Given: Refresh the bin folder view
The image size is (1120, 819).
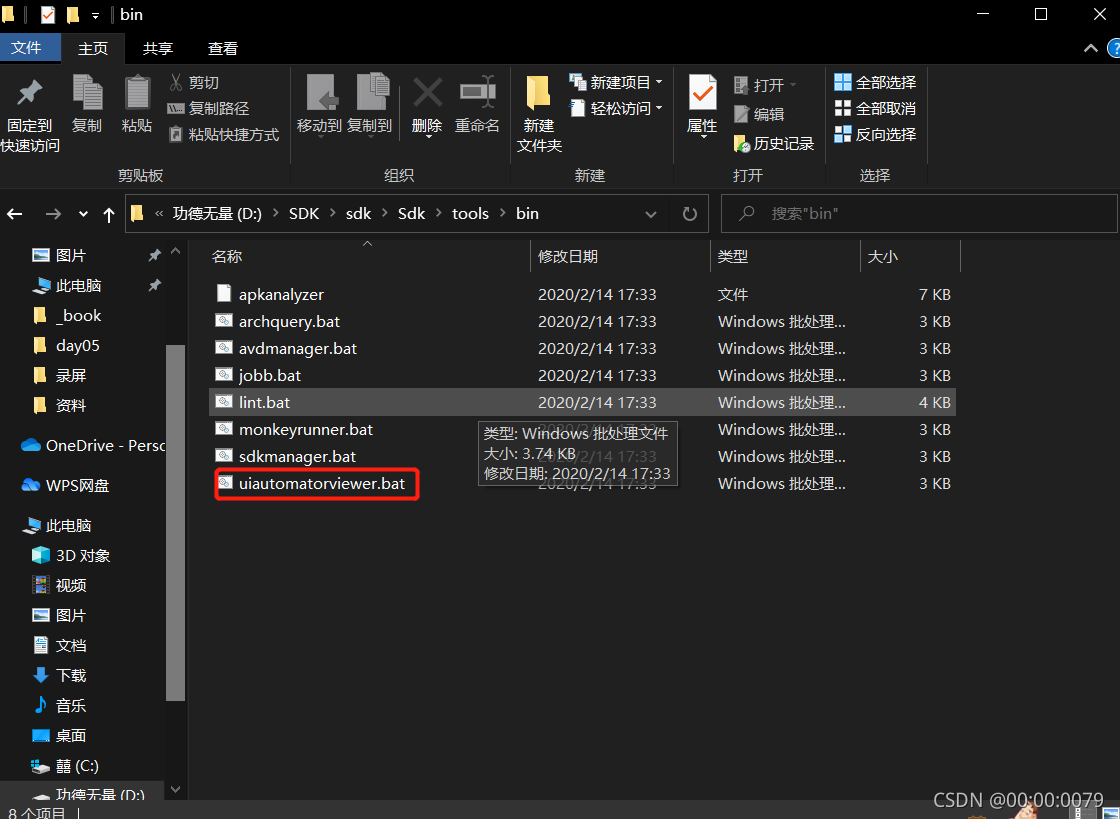Looking at the screenshot, I should click(x=689, y=213).
